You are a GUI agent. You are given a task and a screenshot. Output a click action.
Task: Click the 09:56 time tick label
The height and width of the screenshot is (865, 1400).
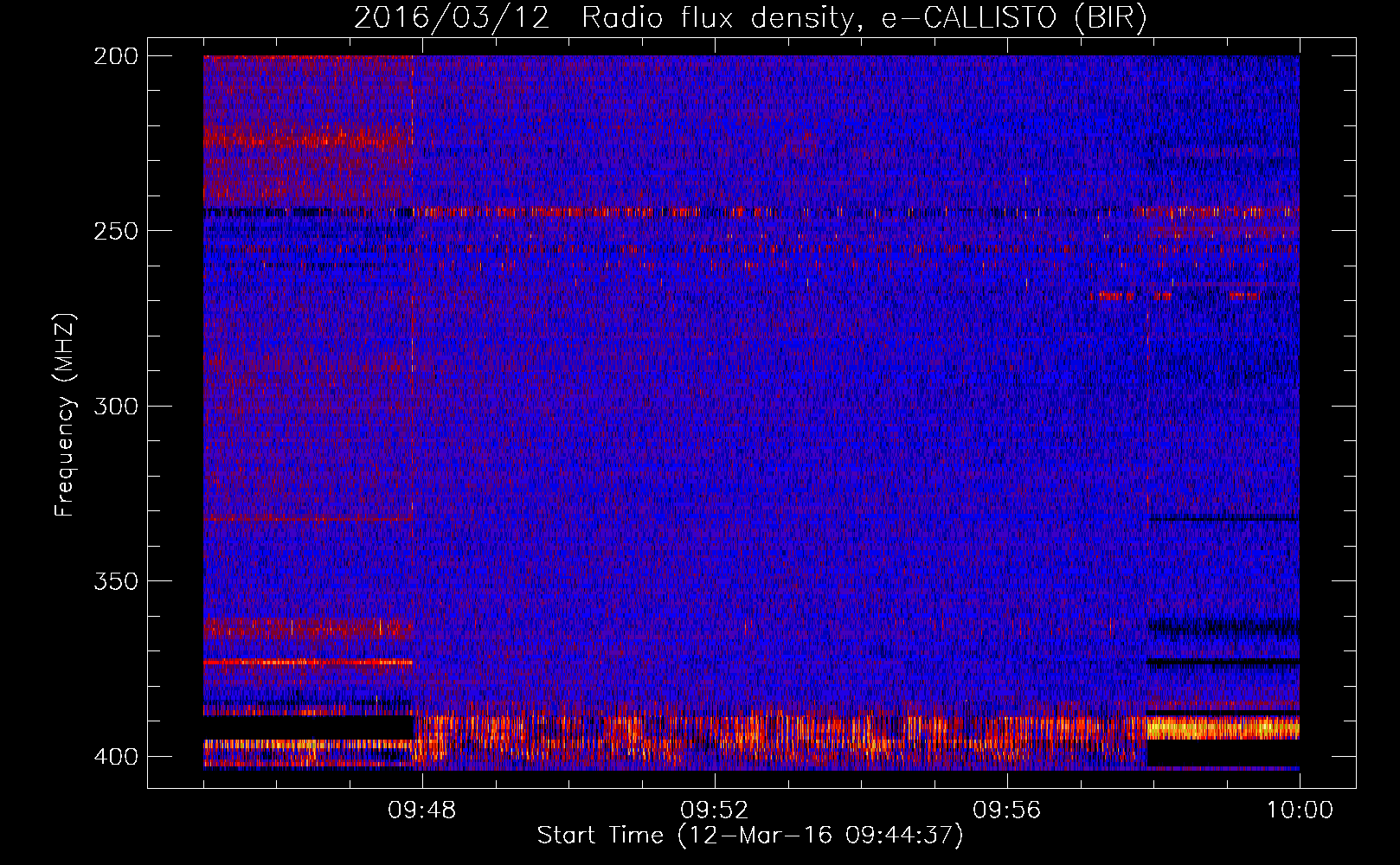click(x=1007, y=811)
